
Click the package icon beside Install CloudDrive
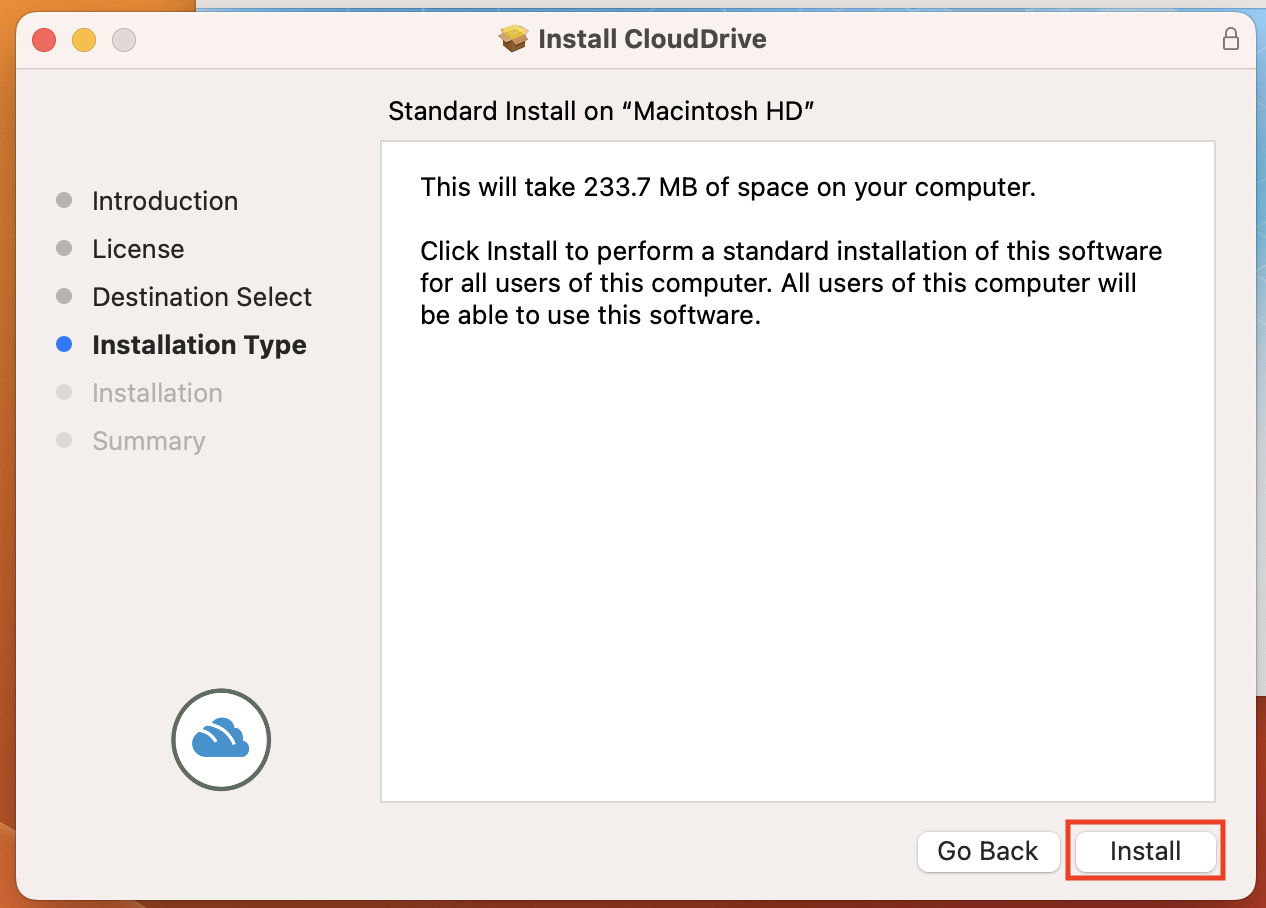tap(513, 39)
